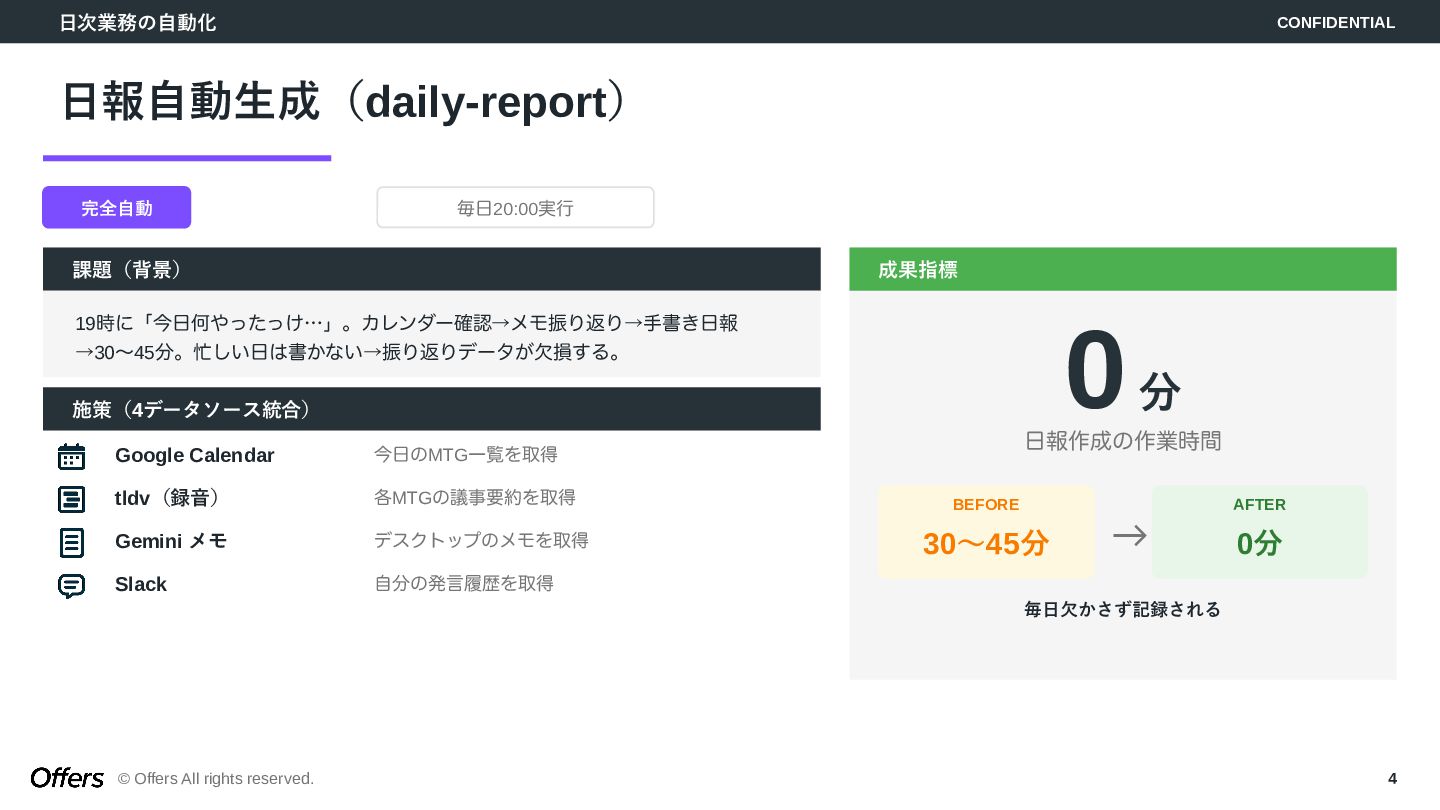Click the 各MTGの議事要約を取得 description
This screenshot has height=810, width=1440.
[475, 498]
